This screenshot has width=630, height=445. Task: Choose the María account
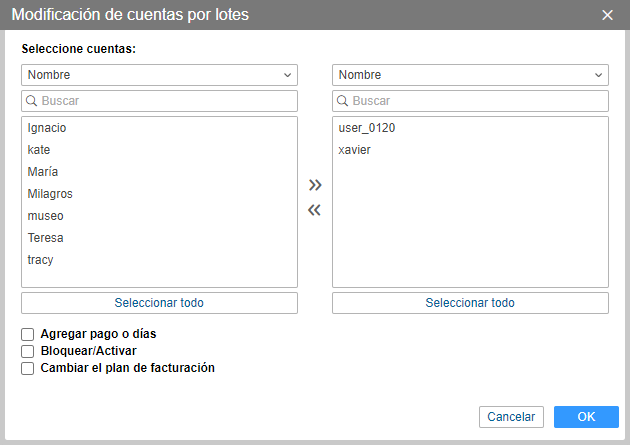(43, 172)
